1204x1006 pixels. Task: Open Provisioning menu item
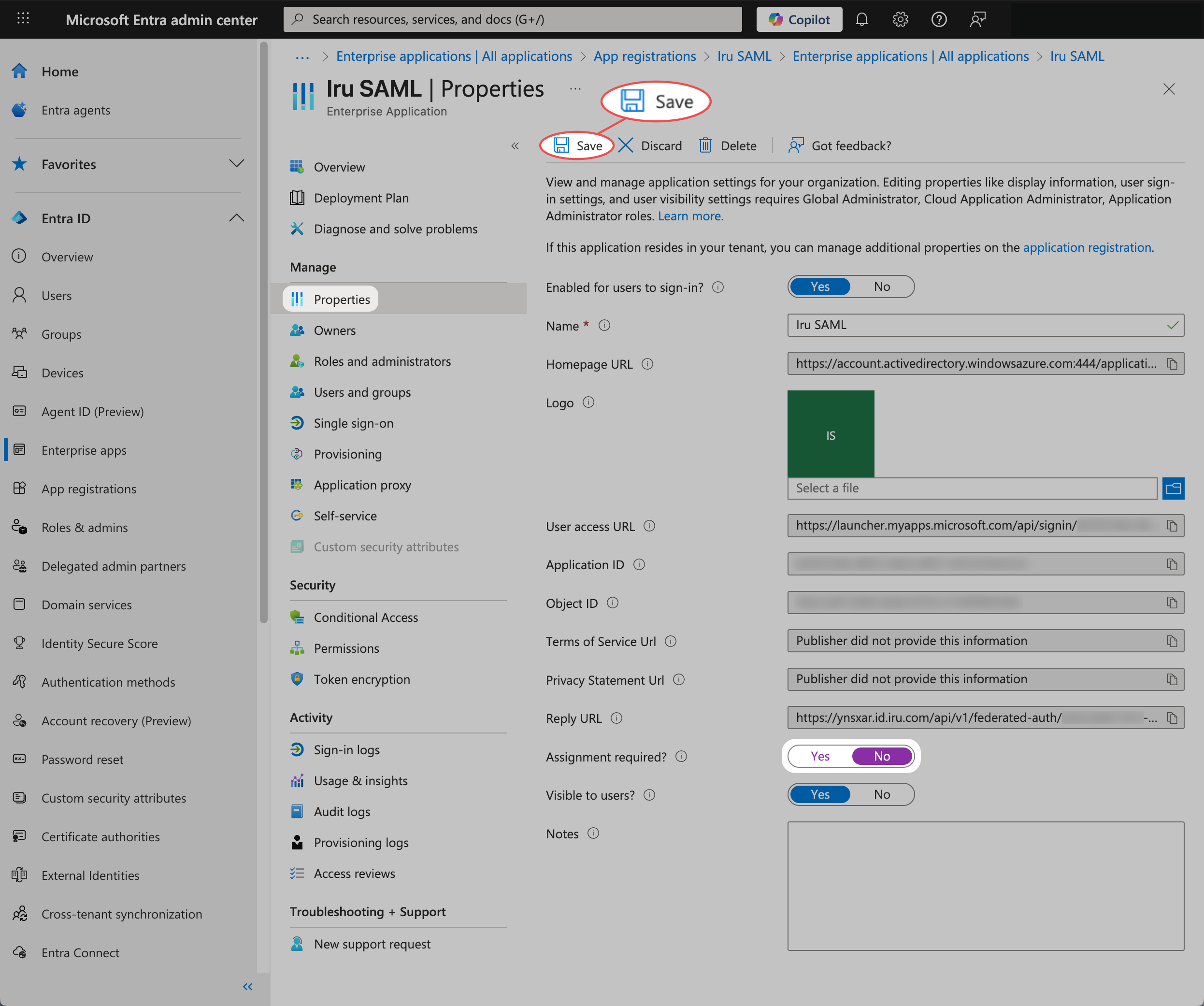click(347, 454)
